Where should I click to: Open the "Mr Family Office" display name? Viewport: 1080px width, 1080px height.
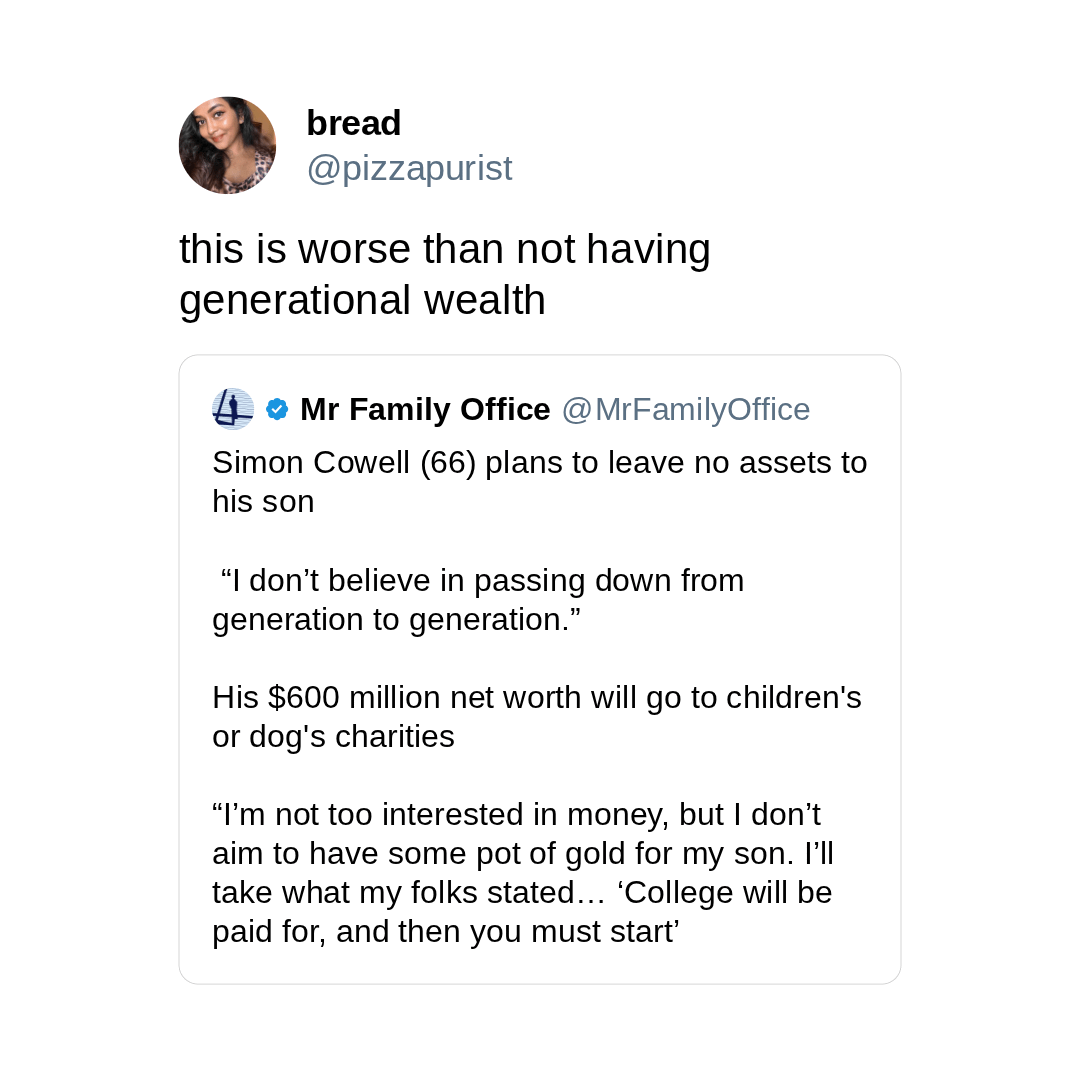coord(425,409)
